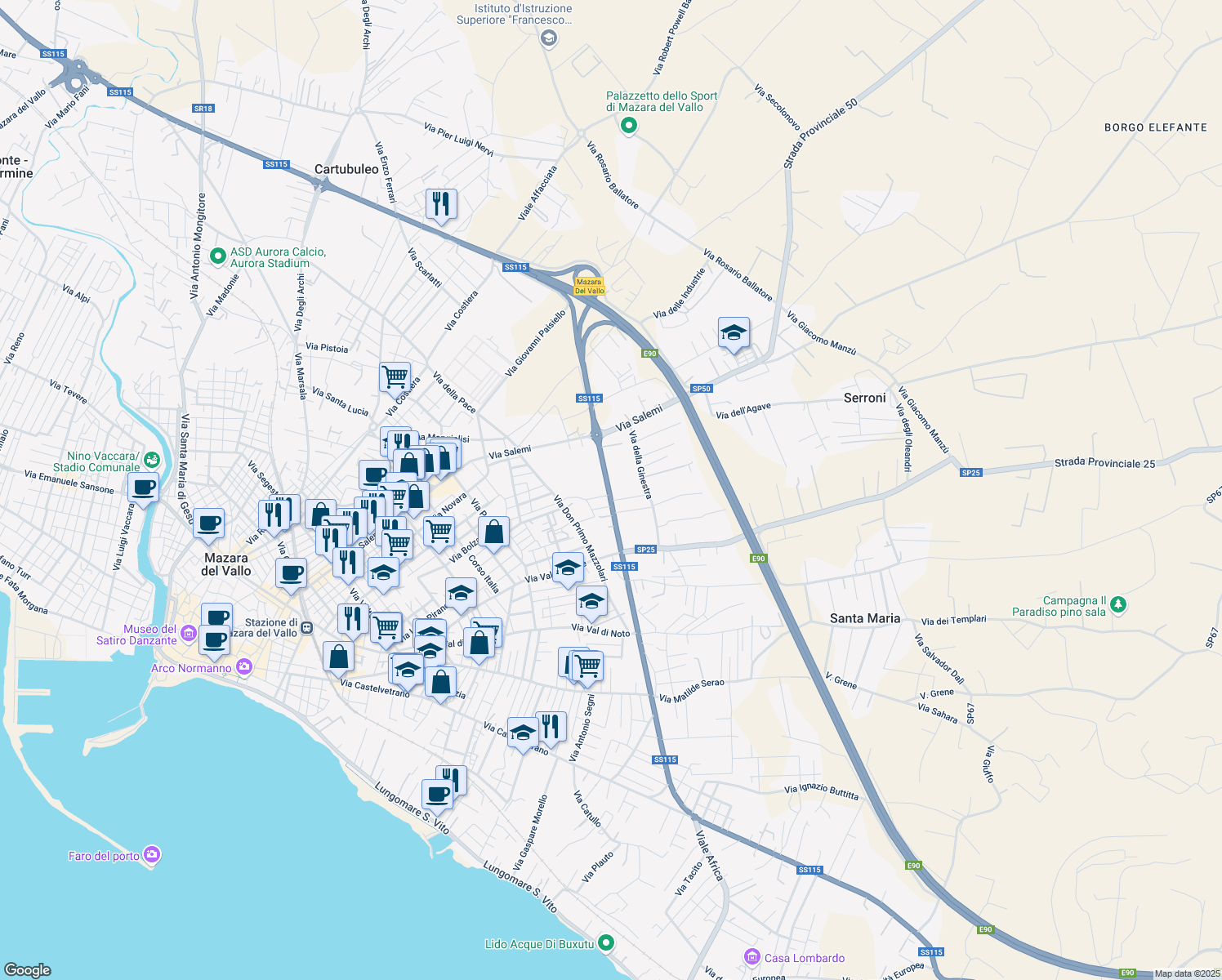Open the restaurant marker near Via Enzo Ferrari

tap(441, 204)
